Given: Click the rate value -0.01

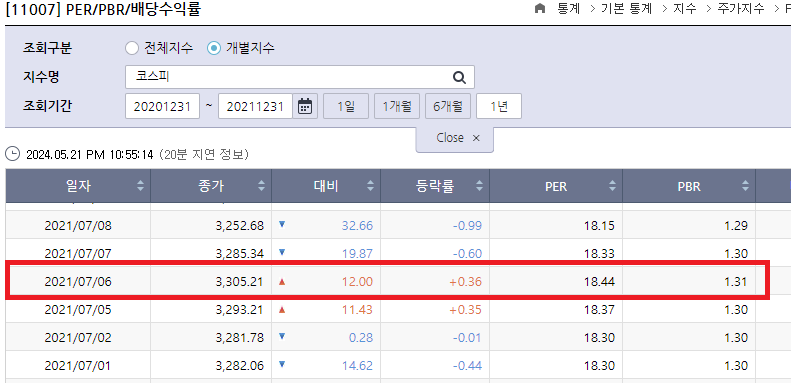Looking at the screenshot, I should pos(466,338).
